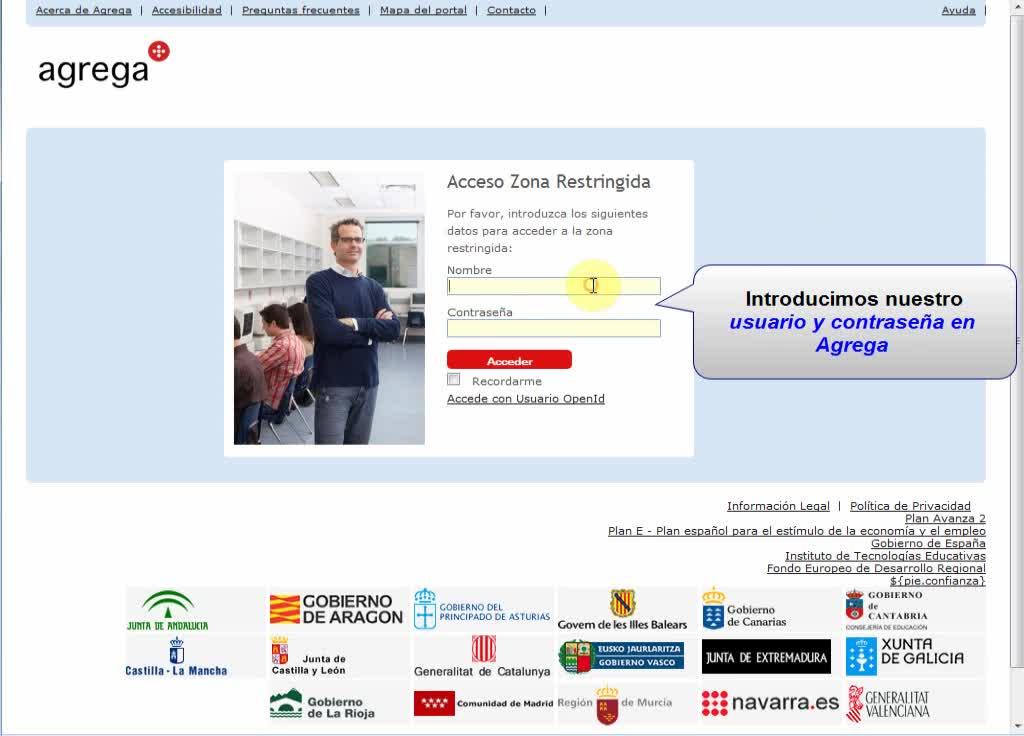Focus the Contraseña input field
The height and width of the screenshot is (736, 1024).
(554, 328)
